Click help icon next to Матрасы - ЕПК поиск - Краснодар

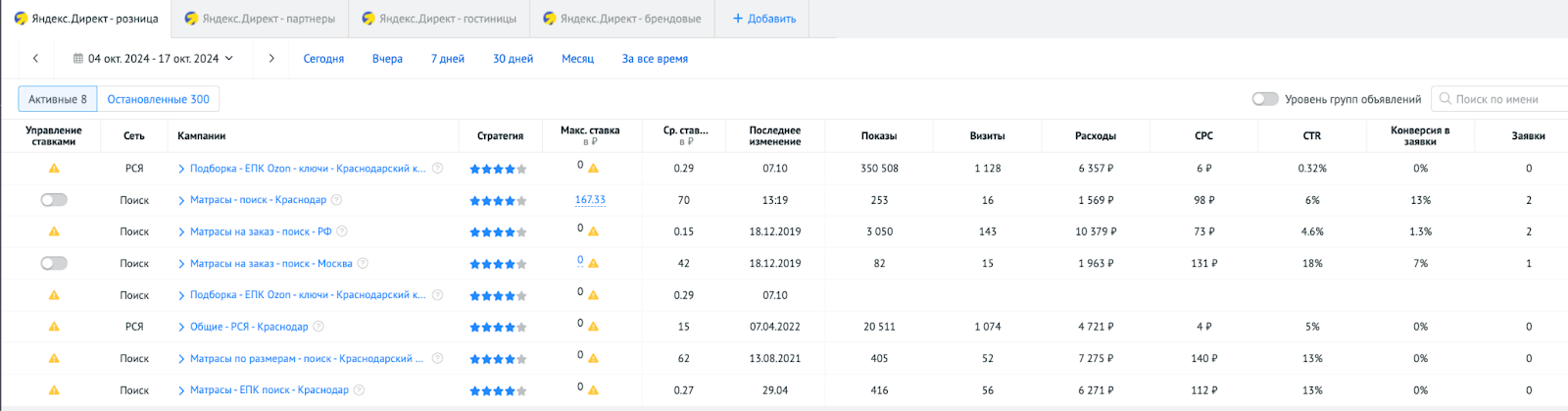pyautogui.click(x=359, y=390)
